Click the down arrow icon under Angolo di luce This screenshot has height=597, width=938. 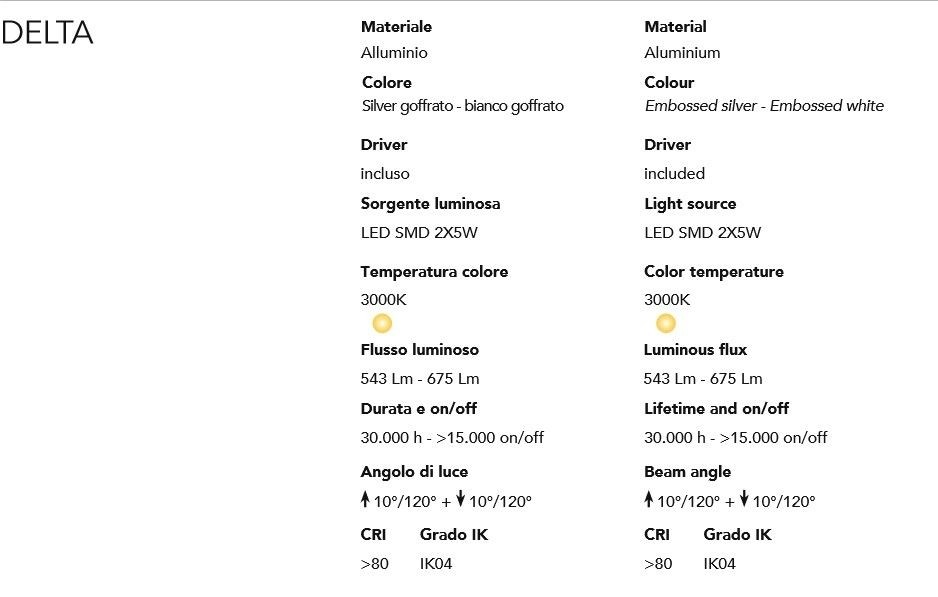point(460,500)
